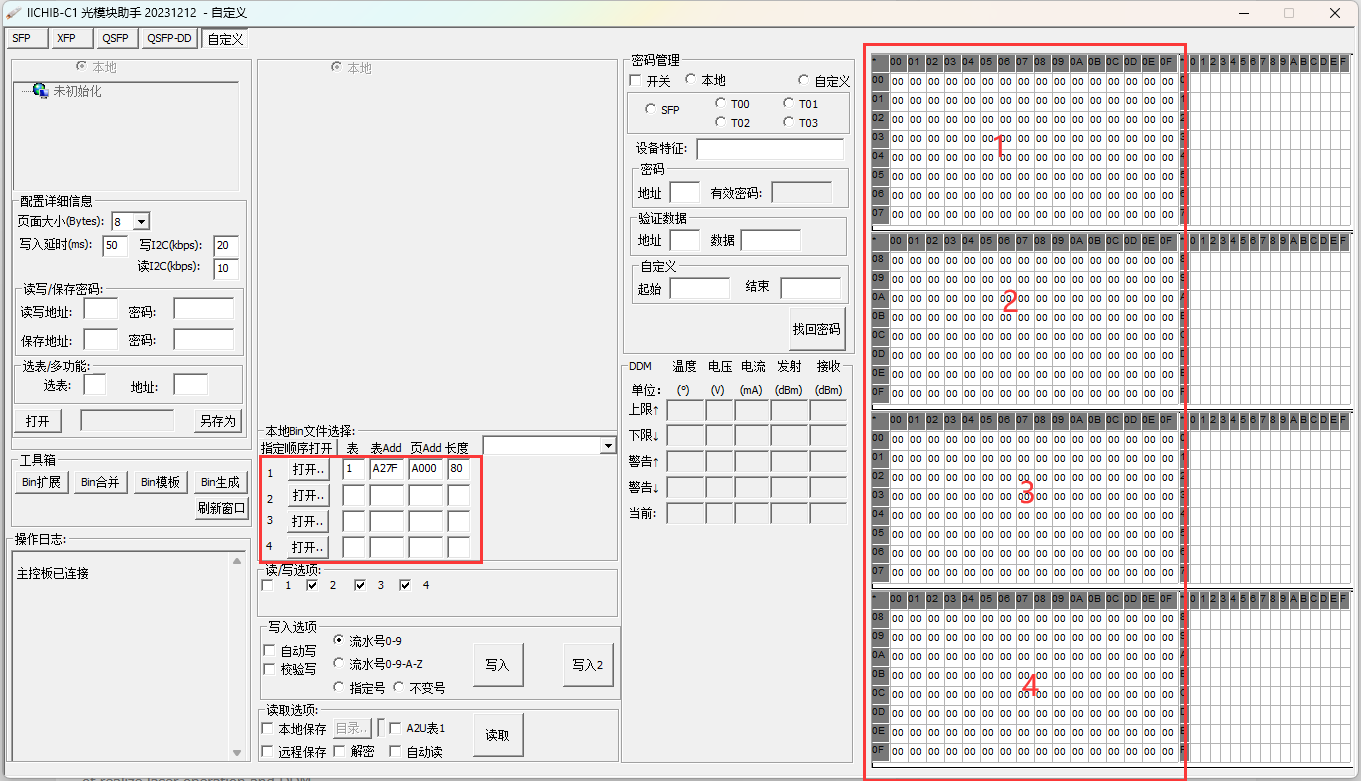Enable the 校验写 verification write checkbox
Image resolution: width=1361 pixels, height=781 pixels.
[x=268, y=668]
